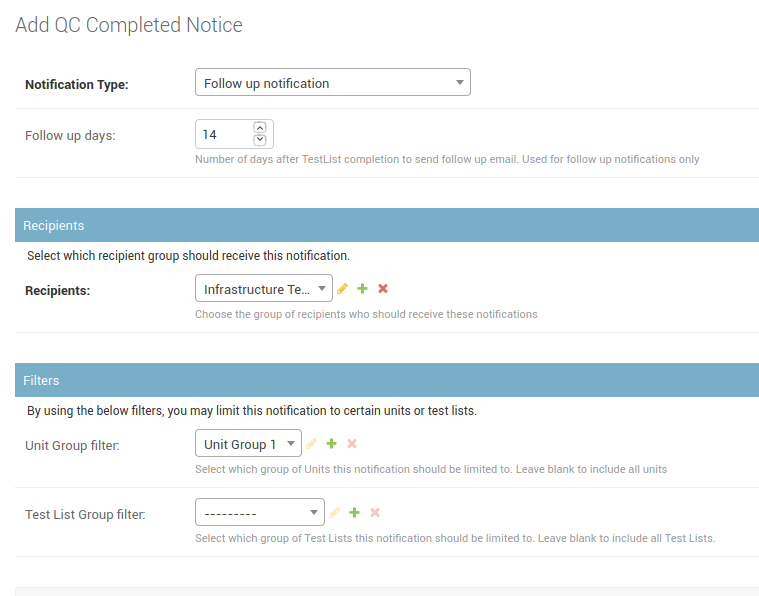Click the 'Select which group of Units' help text

[x=431, y=469]
